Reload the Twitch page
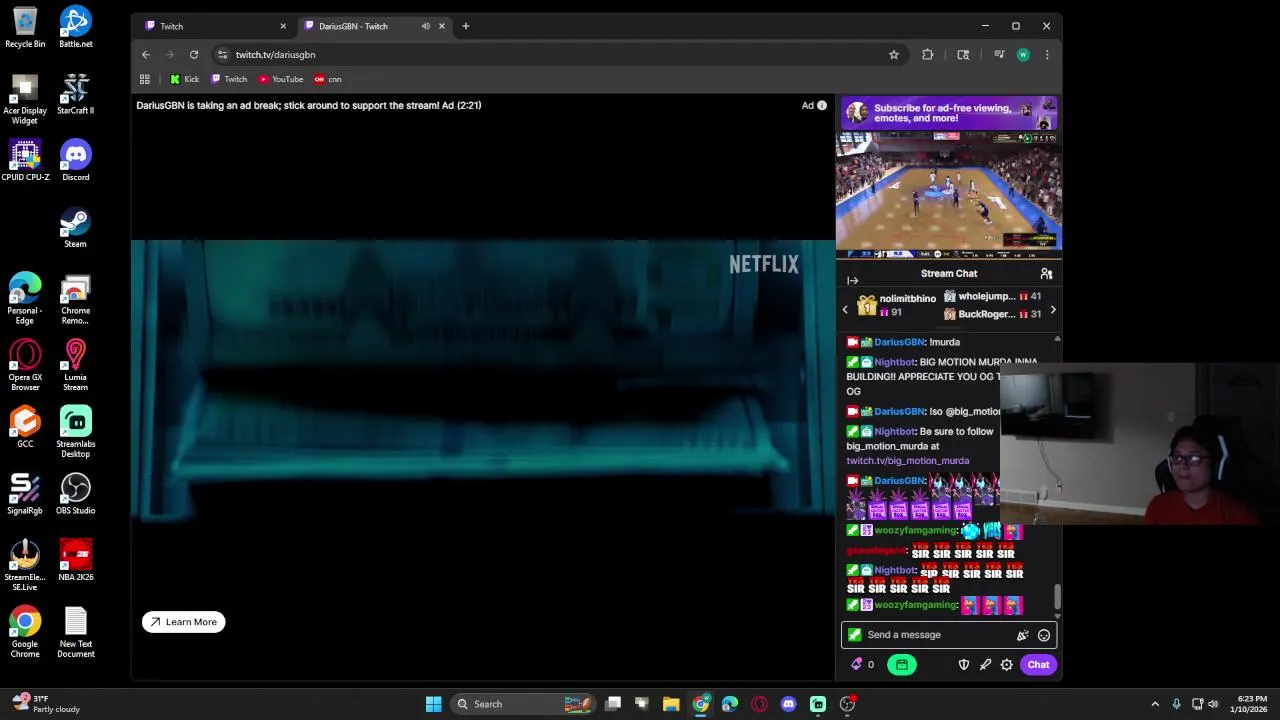The height and width of the screenshot is (720, 1280). pyautogui.click(x=194, y=55)
